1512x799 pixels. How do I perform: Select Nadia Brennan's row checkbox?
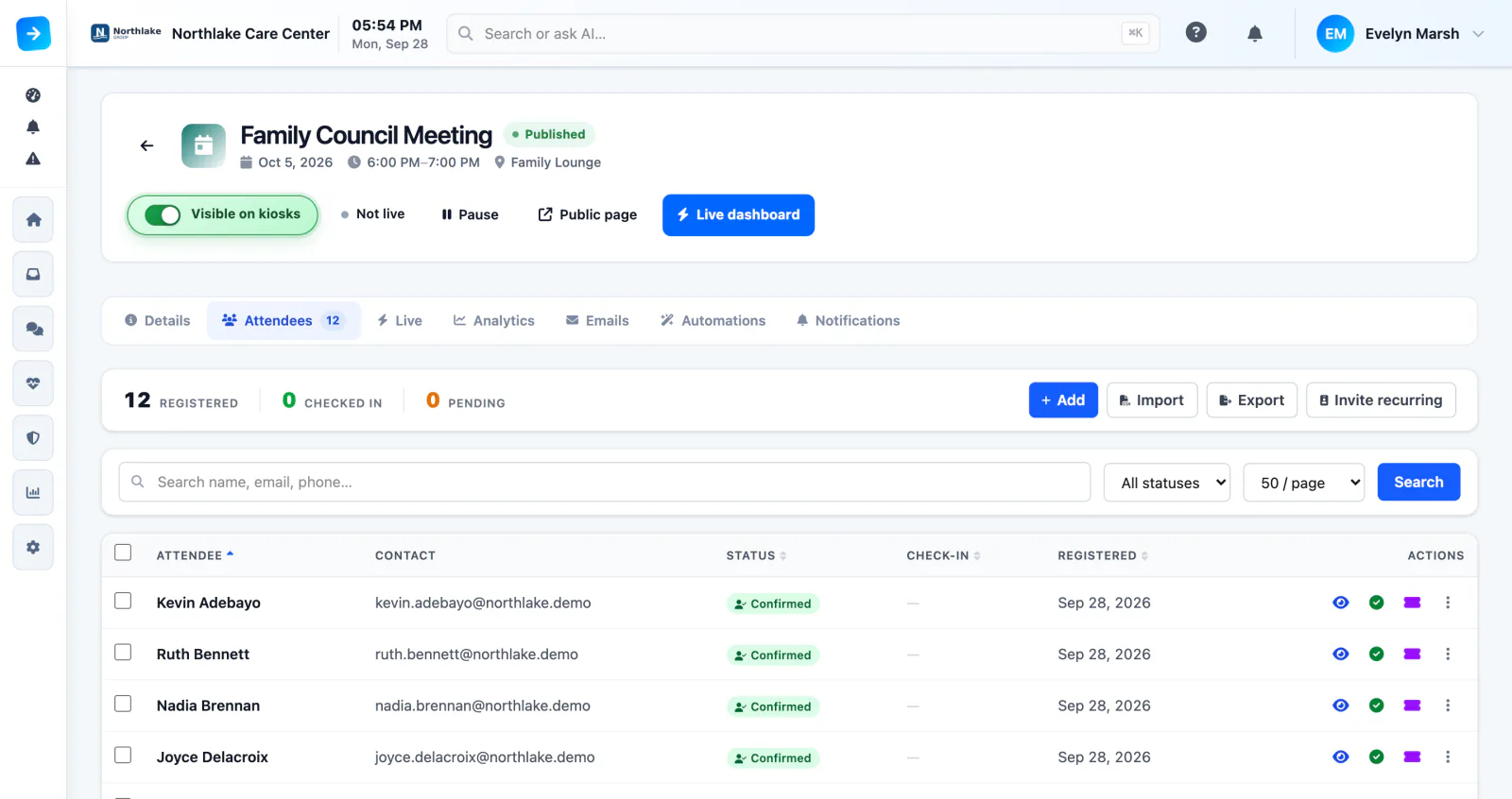click(x=123, y=704)
